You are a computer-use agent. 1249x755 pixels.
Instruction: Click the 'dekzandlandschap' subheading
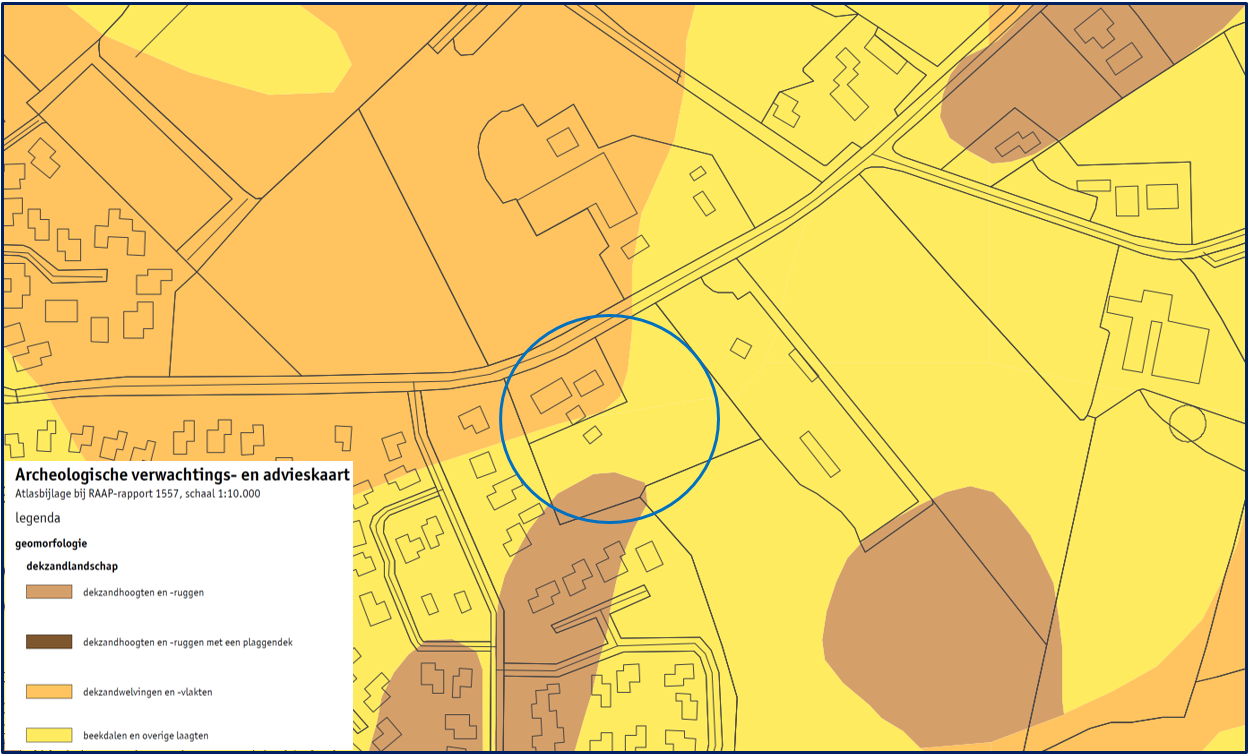point(72,566)
